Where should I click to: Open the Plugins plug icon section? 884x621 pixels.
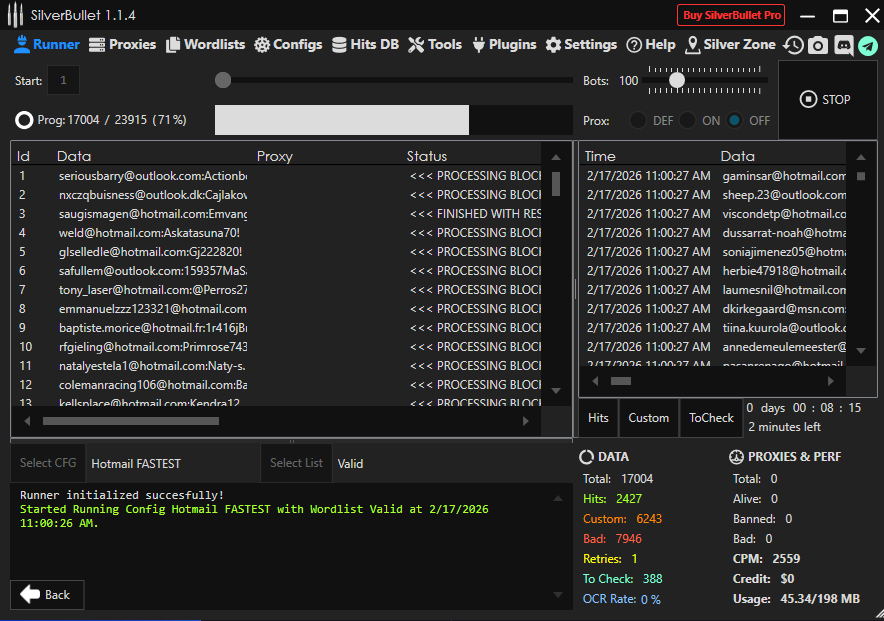click(x=504, y=45)
